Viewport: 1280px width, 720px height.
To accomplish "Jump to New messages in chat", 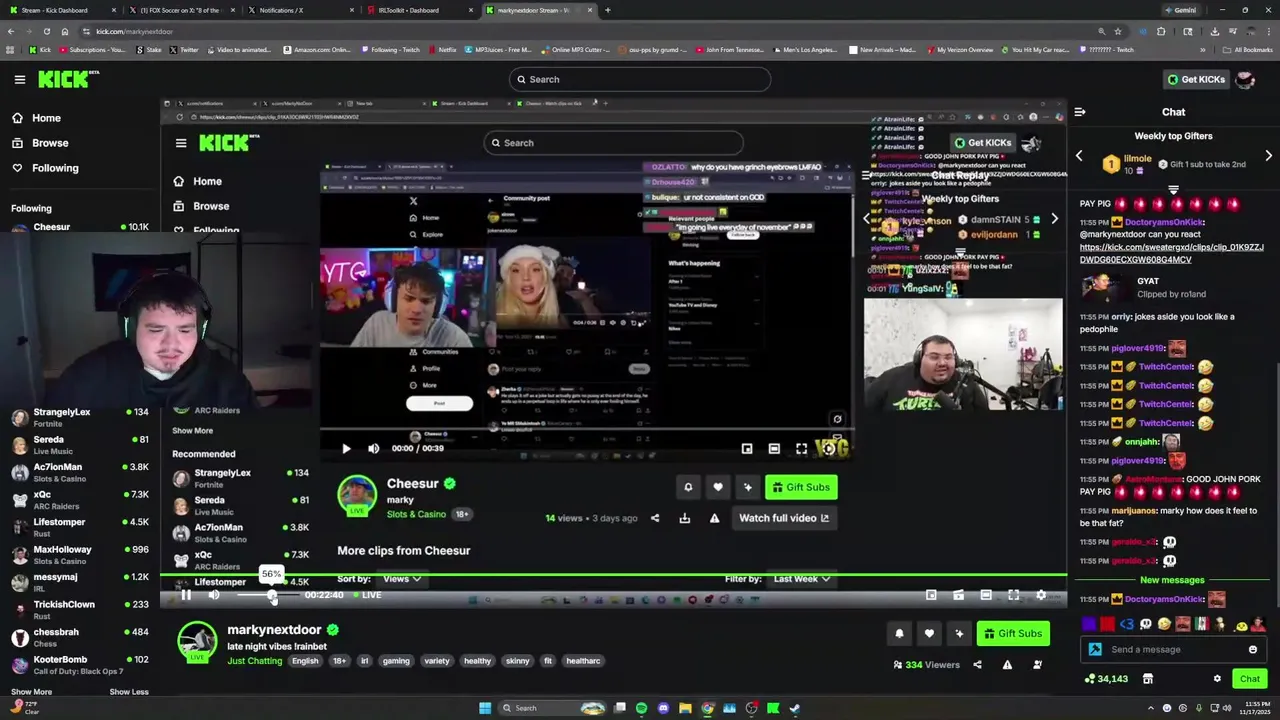I will coord(1172,580).
